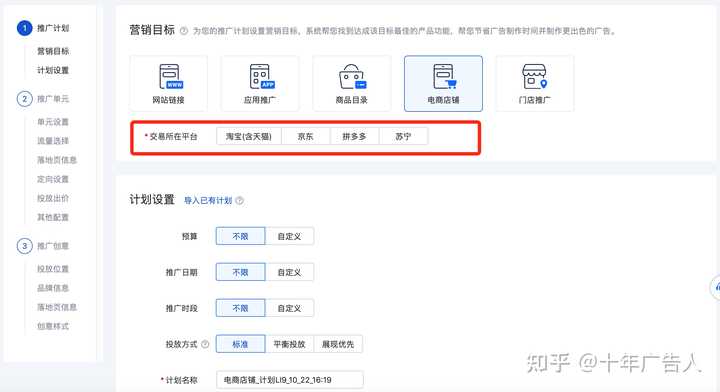Choose 京东 as trading platform
720x392 pixels.
(305, 136)
